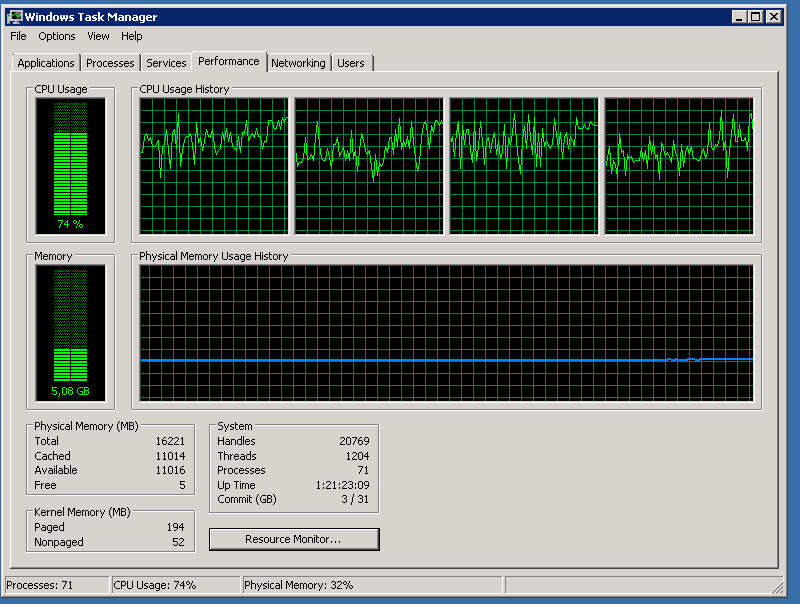Click the second CPU usage history graph
The height and width of the screenshot is (604, 800).
click(369, 166)
